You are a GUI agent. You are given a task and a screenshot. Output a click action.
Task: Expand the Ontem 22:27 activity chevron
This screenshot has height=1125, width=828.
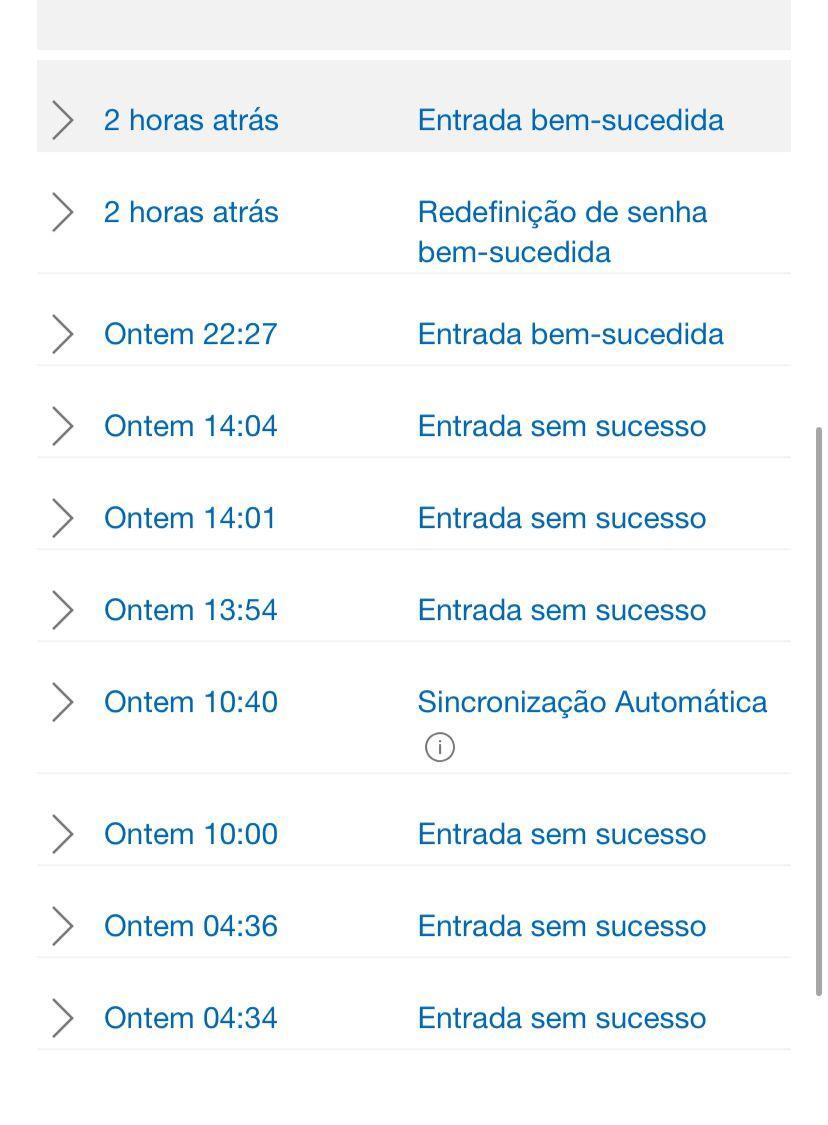point(62,334)
